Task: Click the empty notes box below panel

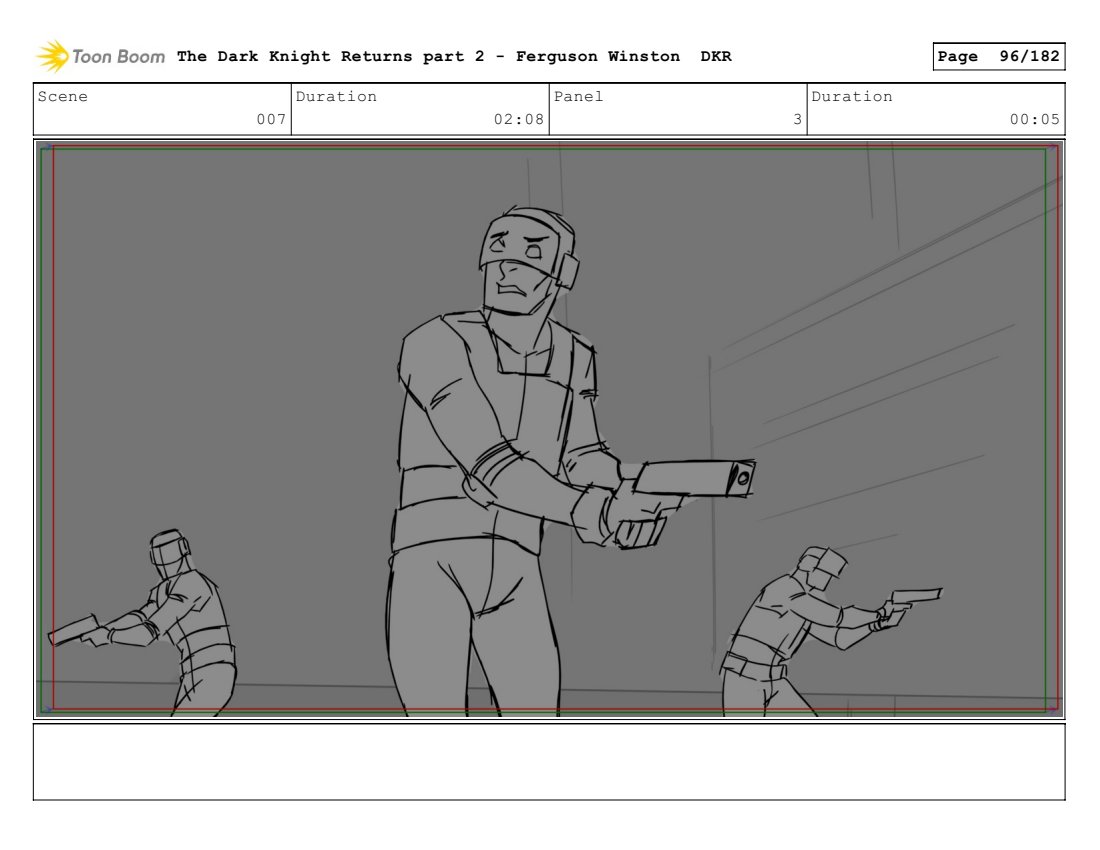Action: pos(549,762)
